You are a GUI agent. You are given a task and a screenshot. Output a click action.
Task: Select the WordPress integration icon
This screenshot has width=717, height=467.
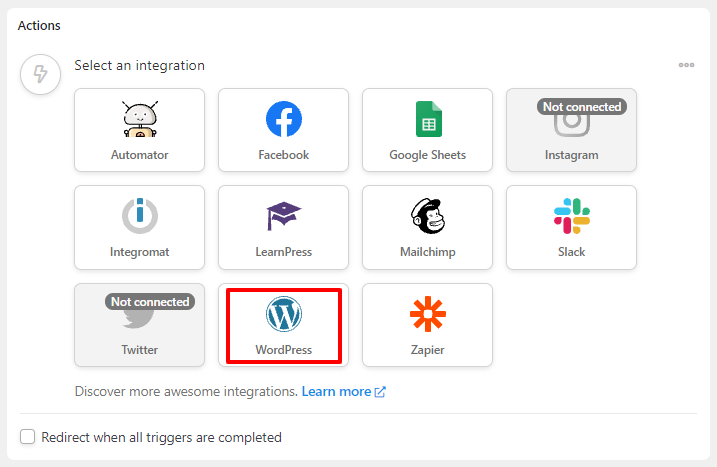[284, 314]
